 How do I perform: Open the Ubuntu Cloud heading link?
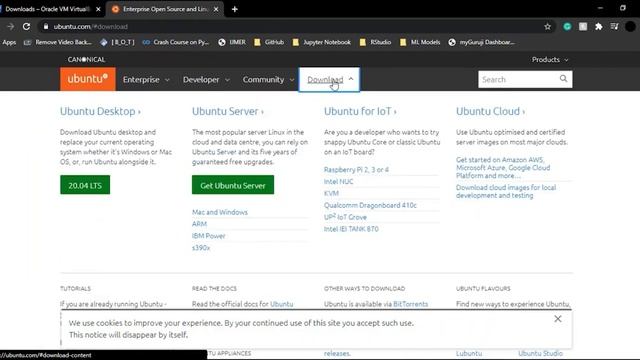490,111
